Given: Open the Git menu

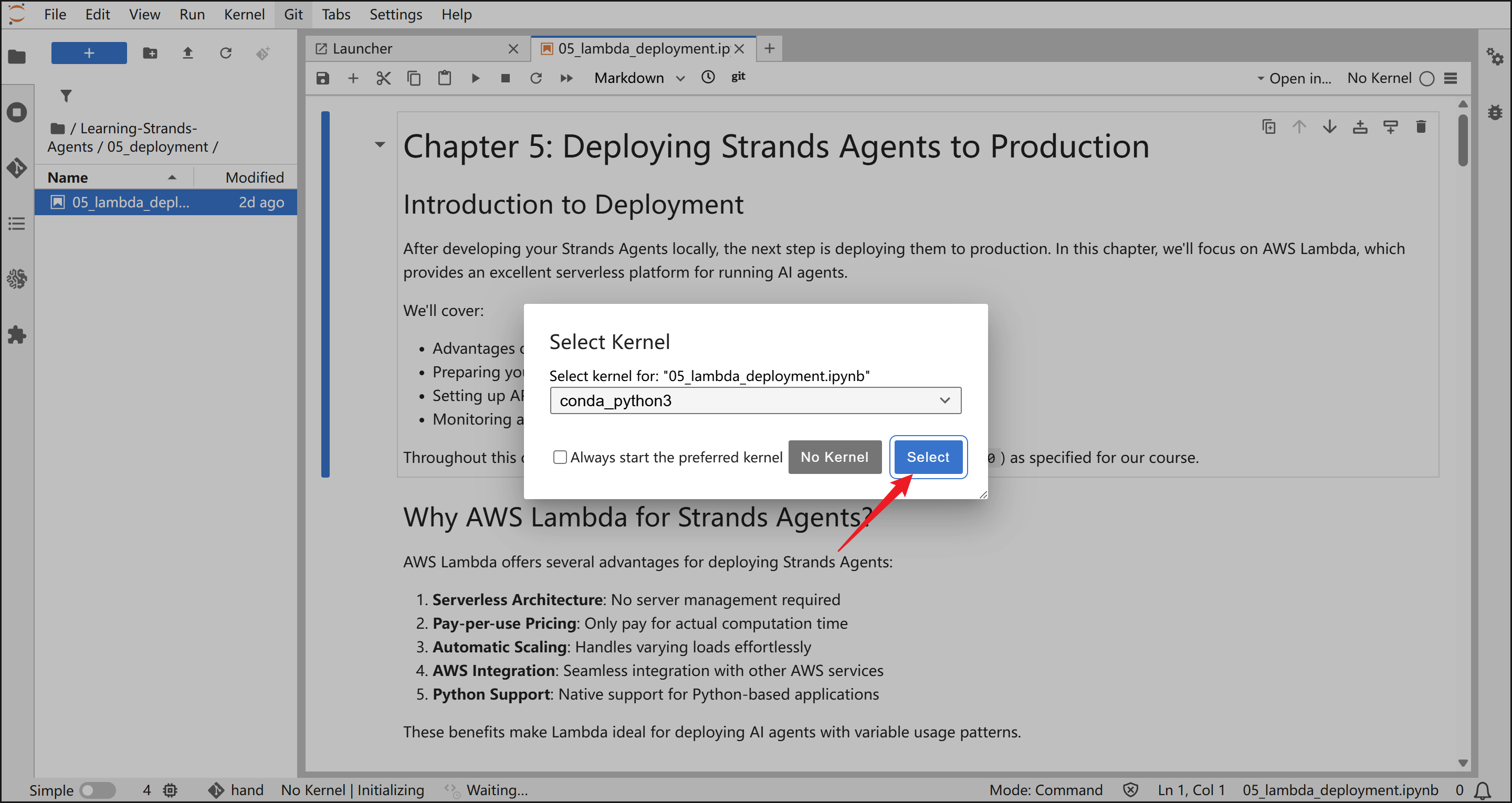Looking at the screenshot, I should [293, 14].
